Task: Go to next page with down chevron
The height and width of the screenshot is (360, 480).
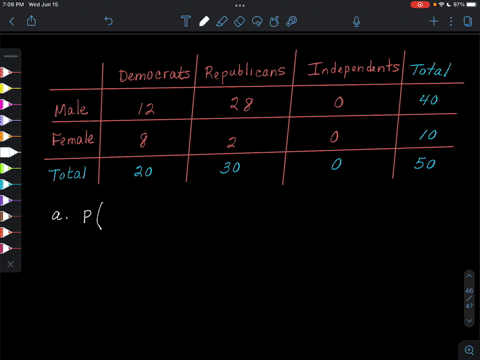Action: [x=469, y=321]
